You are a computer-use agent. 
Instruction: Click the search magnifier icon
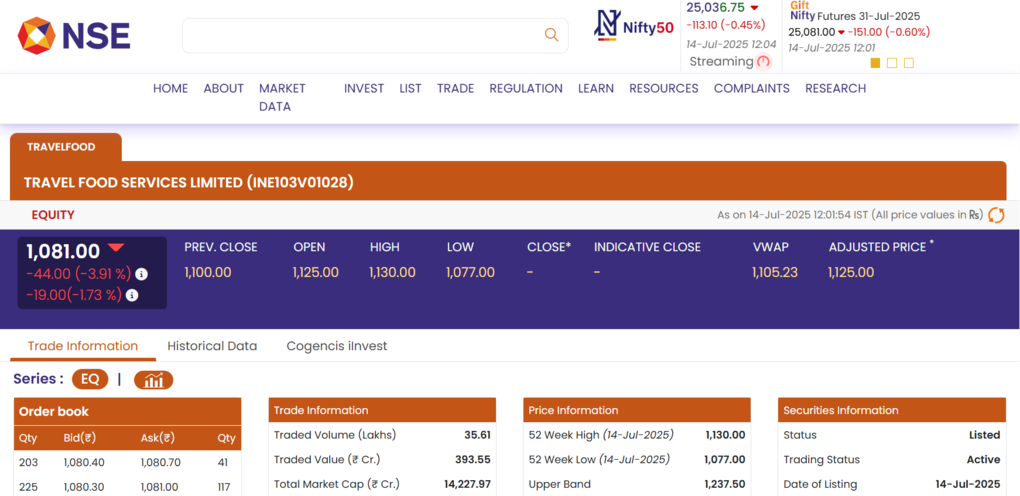[x=552, y=35]
